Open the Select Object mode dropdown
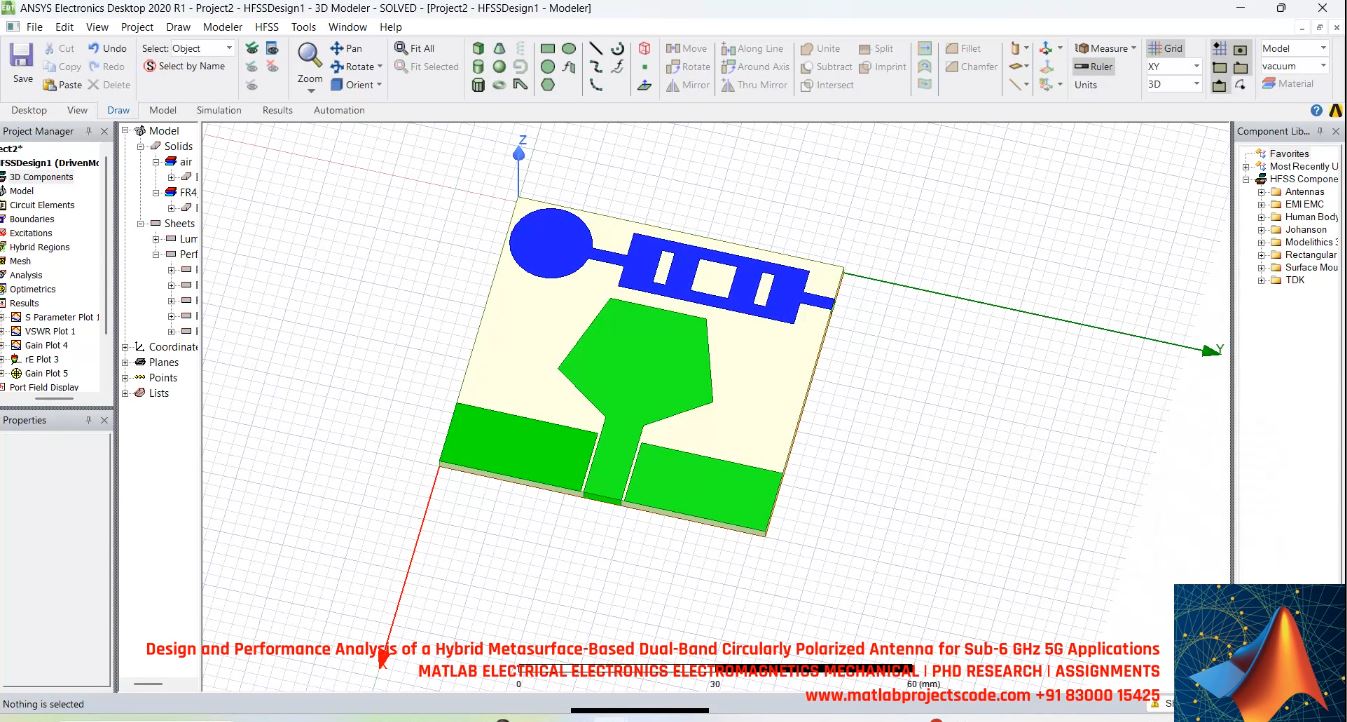Viewport: 1347px width, 722px height. point(229,48)
